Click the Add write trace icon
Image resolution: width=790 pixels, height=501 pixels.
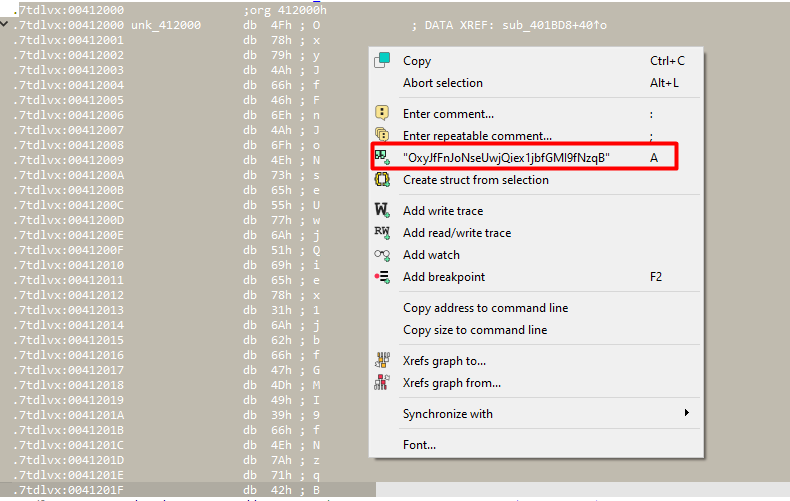pos(382,211)
